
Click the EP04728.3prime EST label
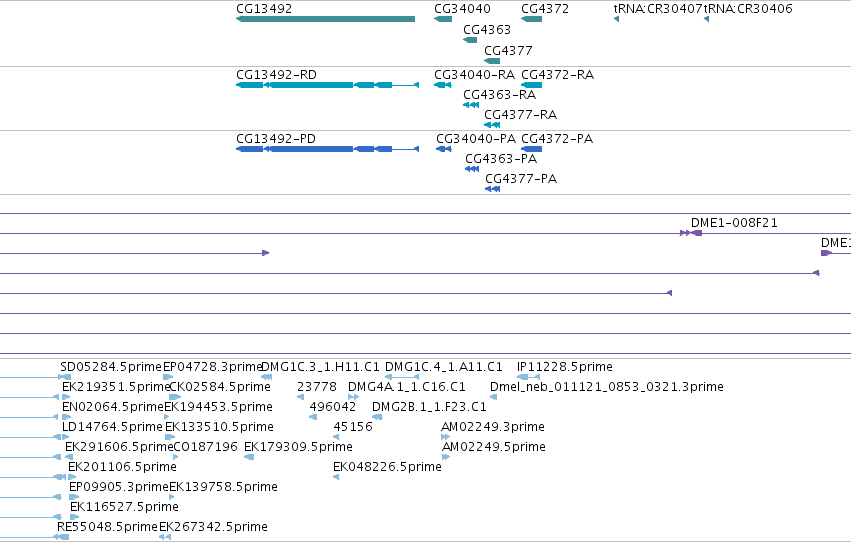click(213, 367)
